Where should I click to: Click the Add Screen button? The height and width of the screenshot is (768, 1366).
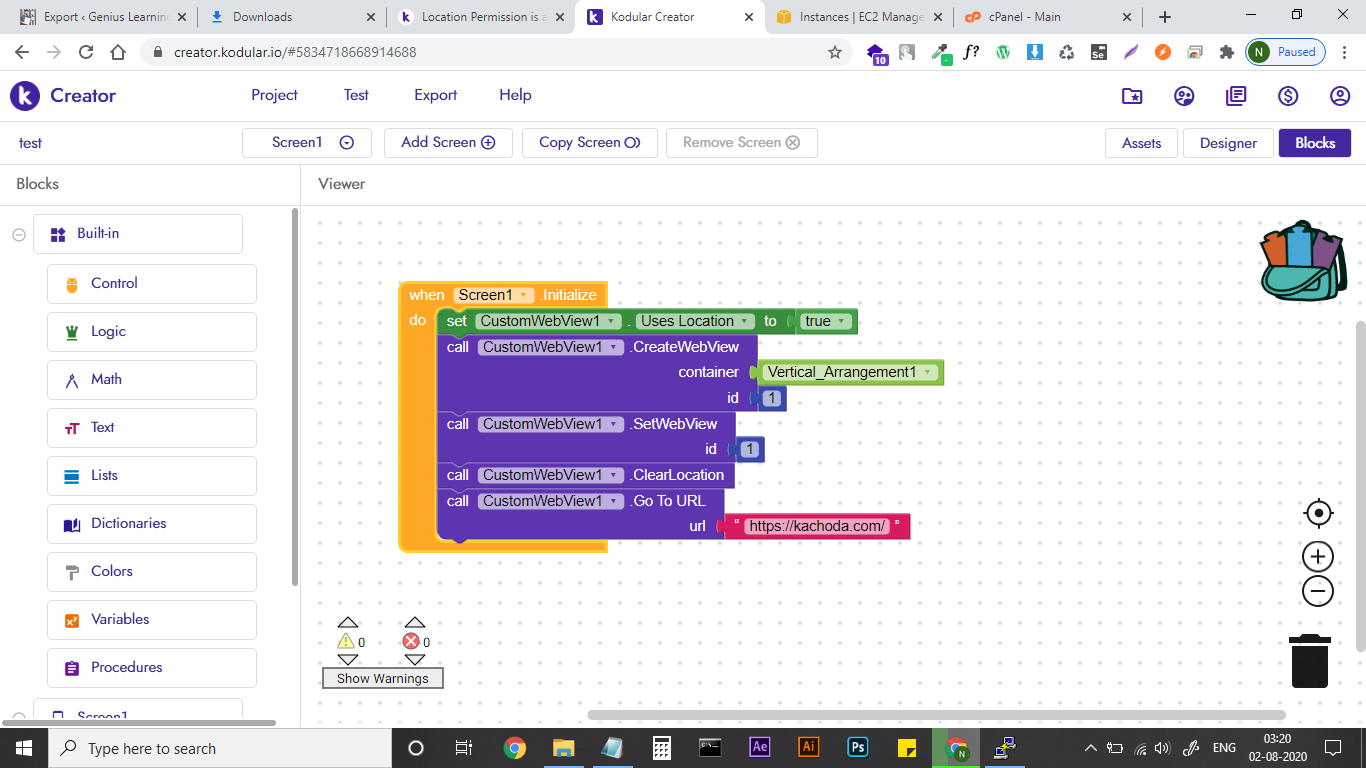pyautogui.click(x=448, y=143)
